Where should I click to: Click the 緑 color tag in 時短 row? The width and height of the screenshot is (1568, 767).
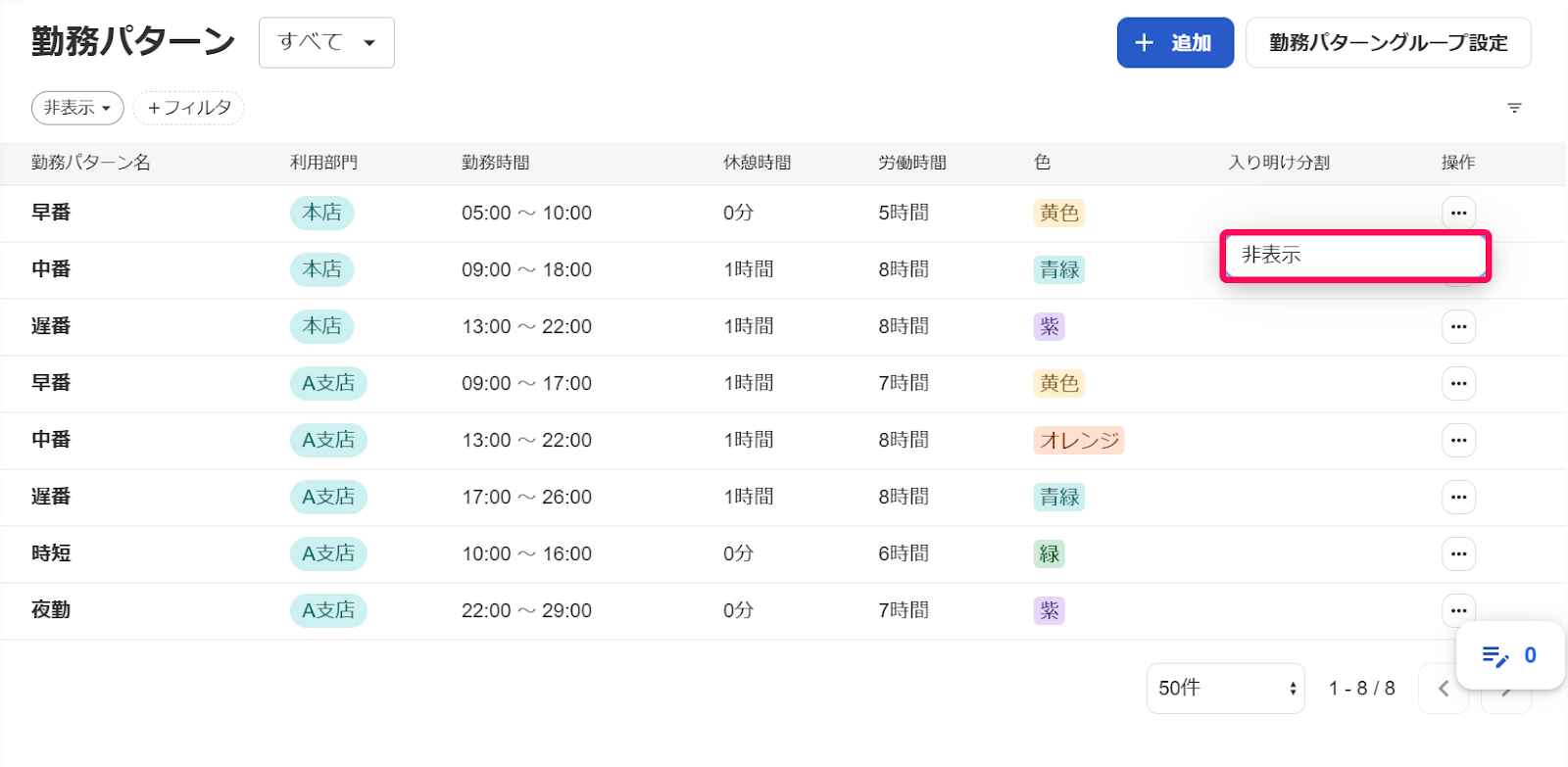(1049, 553)
